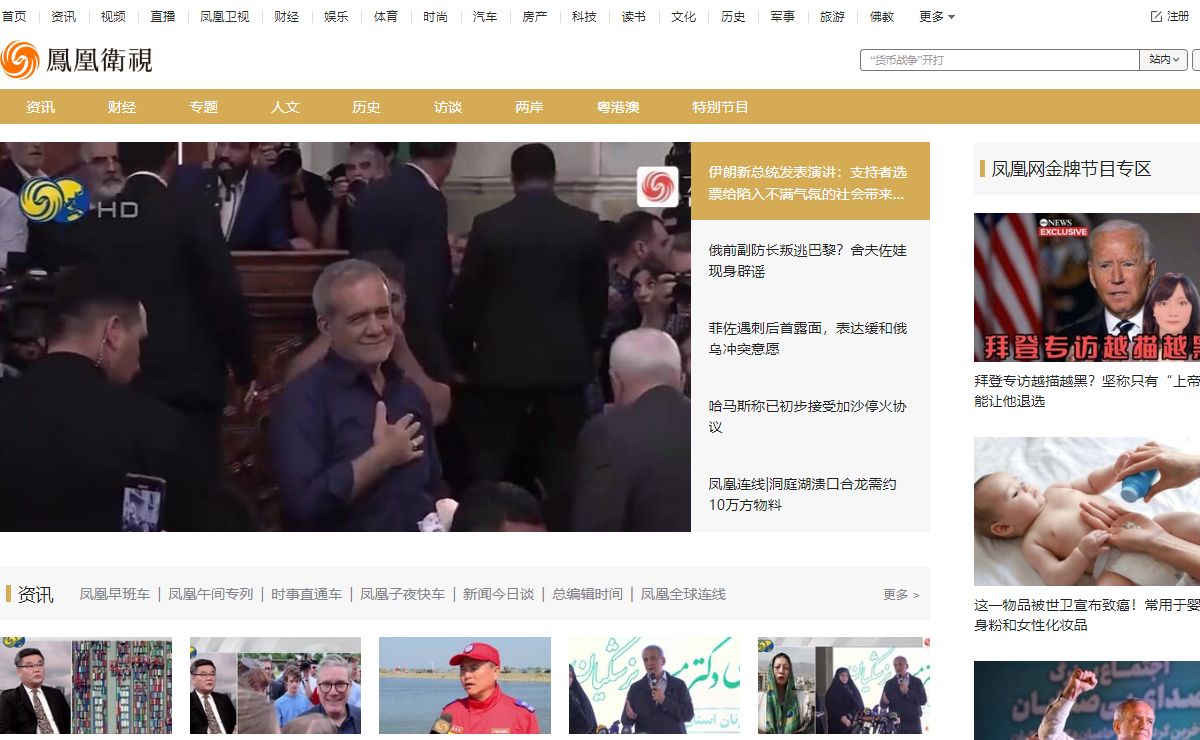Open 凤凰早班车 program link

click(x=115, y=594)
